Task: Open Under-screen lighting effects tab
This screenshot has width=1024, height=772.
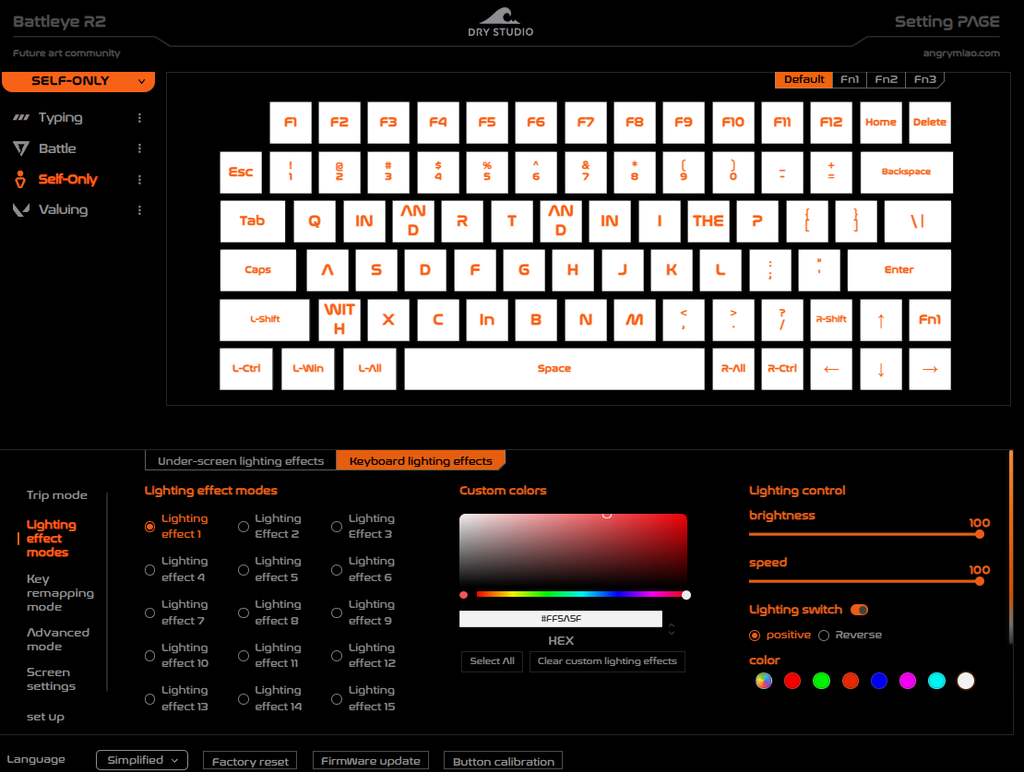Action: tap(240, 461)
